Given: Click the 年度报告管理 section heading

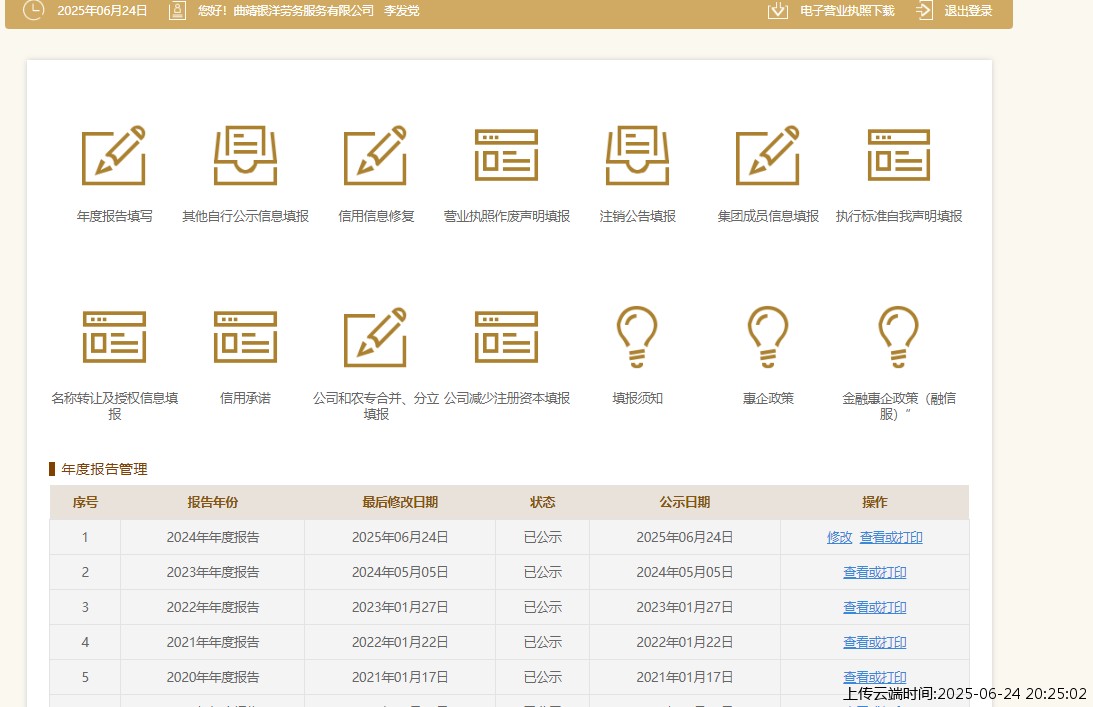Looking at the screenshot, I should coord(105,469).
